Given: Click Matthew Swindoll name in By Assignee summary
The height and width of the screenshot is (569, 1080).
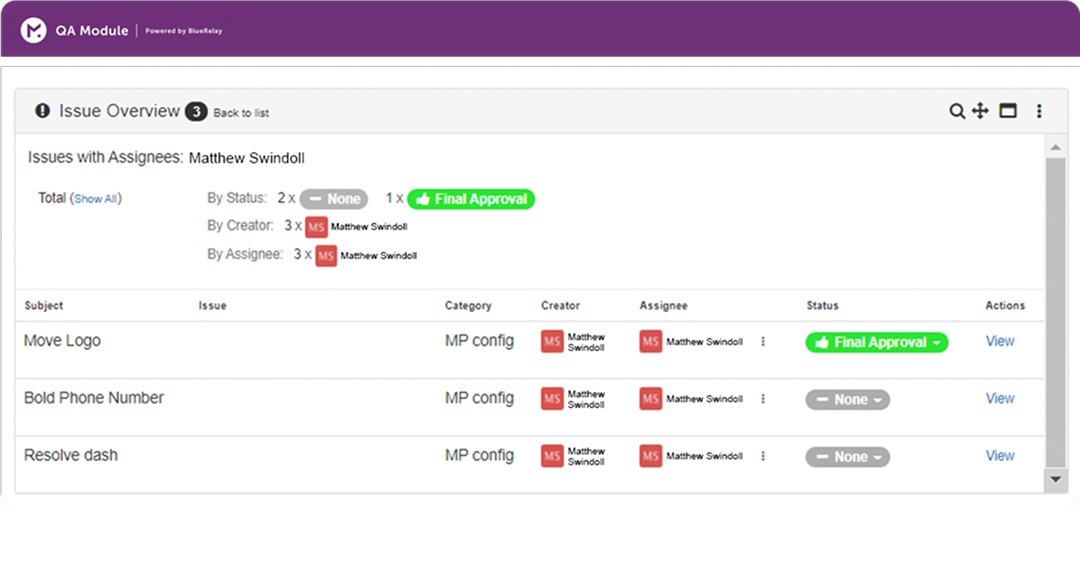Looking at the screenshot, I should pyautogui.click(x=378, y=256).
